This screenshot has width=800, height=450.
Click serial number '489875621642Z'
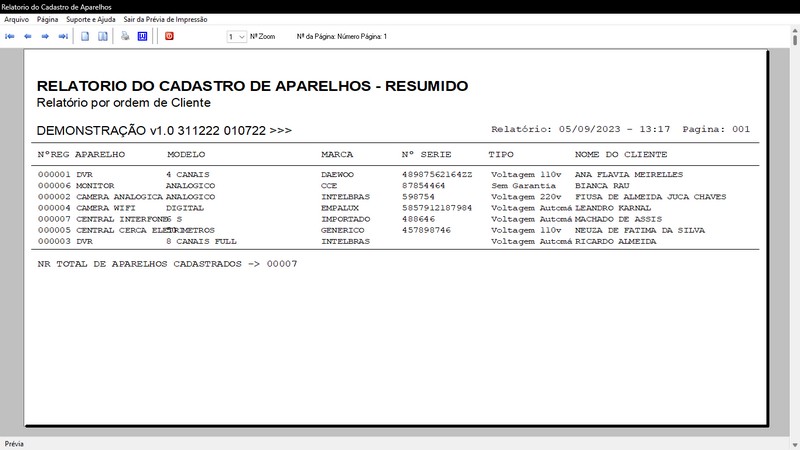(437, 174)
